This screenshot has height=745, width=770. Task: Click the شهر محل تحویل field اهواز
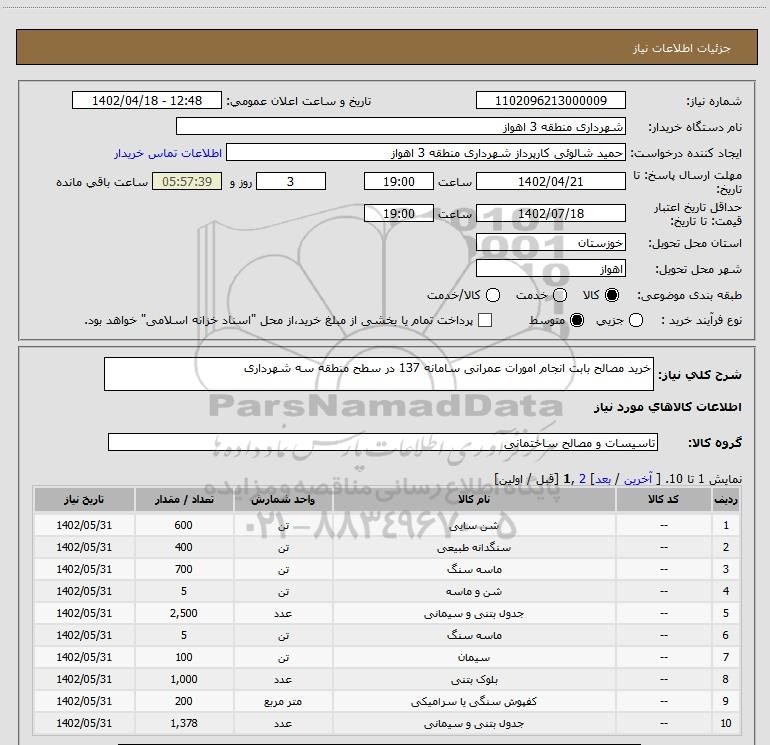[x=550, y=268]
